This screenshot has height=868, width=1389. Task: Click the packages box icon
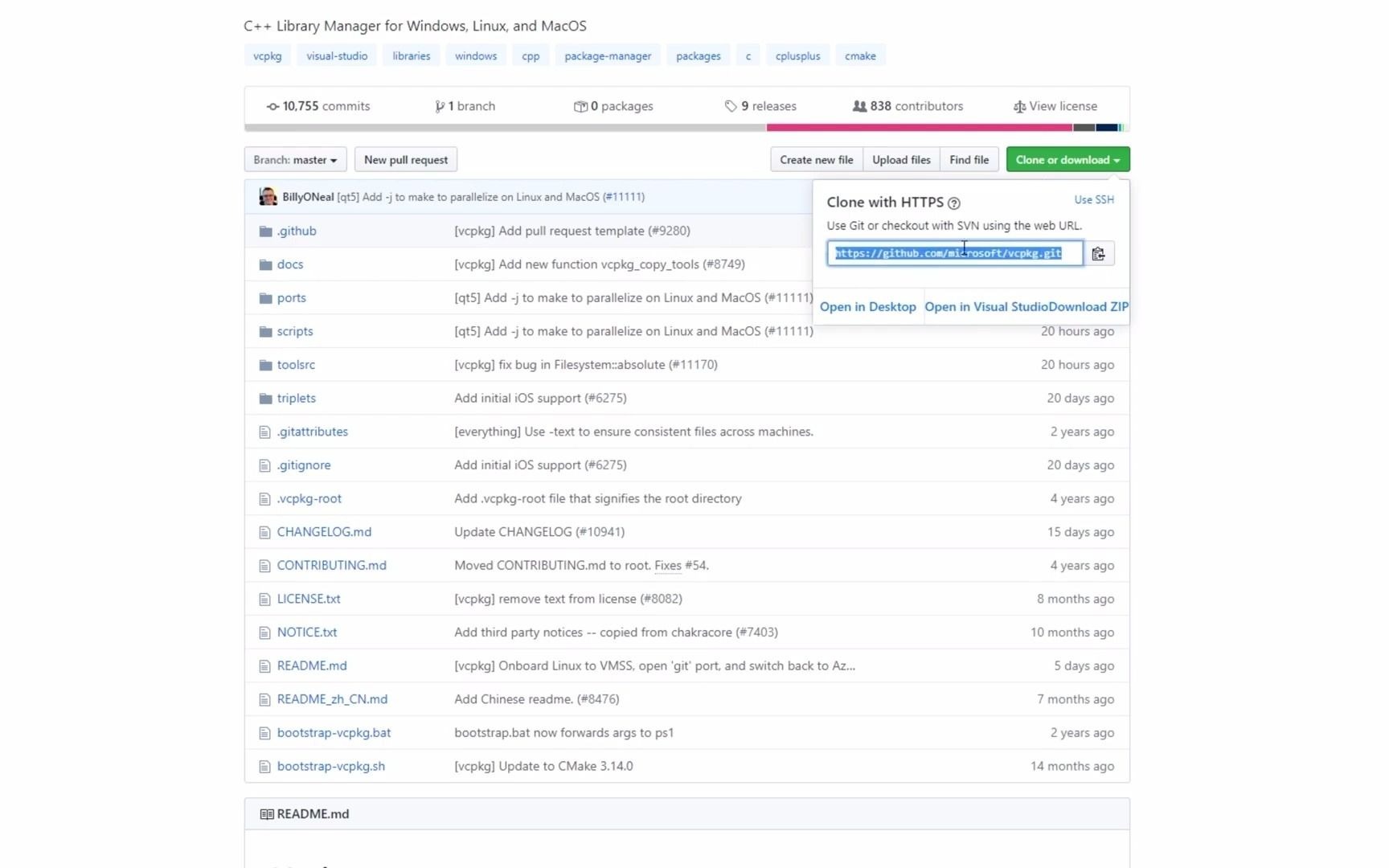click(x=580, y=107)
